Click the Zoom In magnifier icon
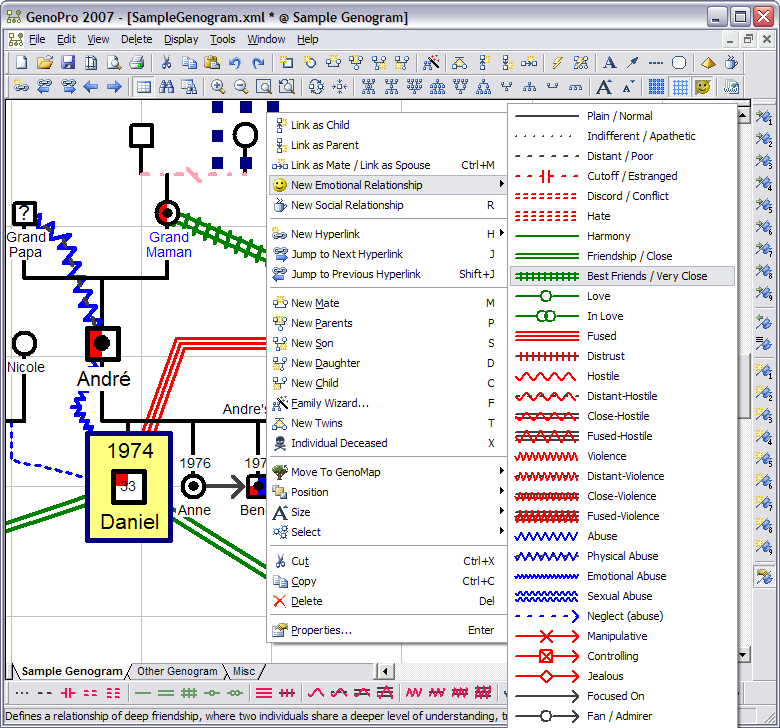Viewport: 780px width, 728px height. [x=217, y=87]
